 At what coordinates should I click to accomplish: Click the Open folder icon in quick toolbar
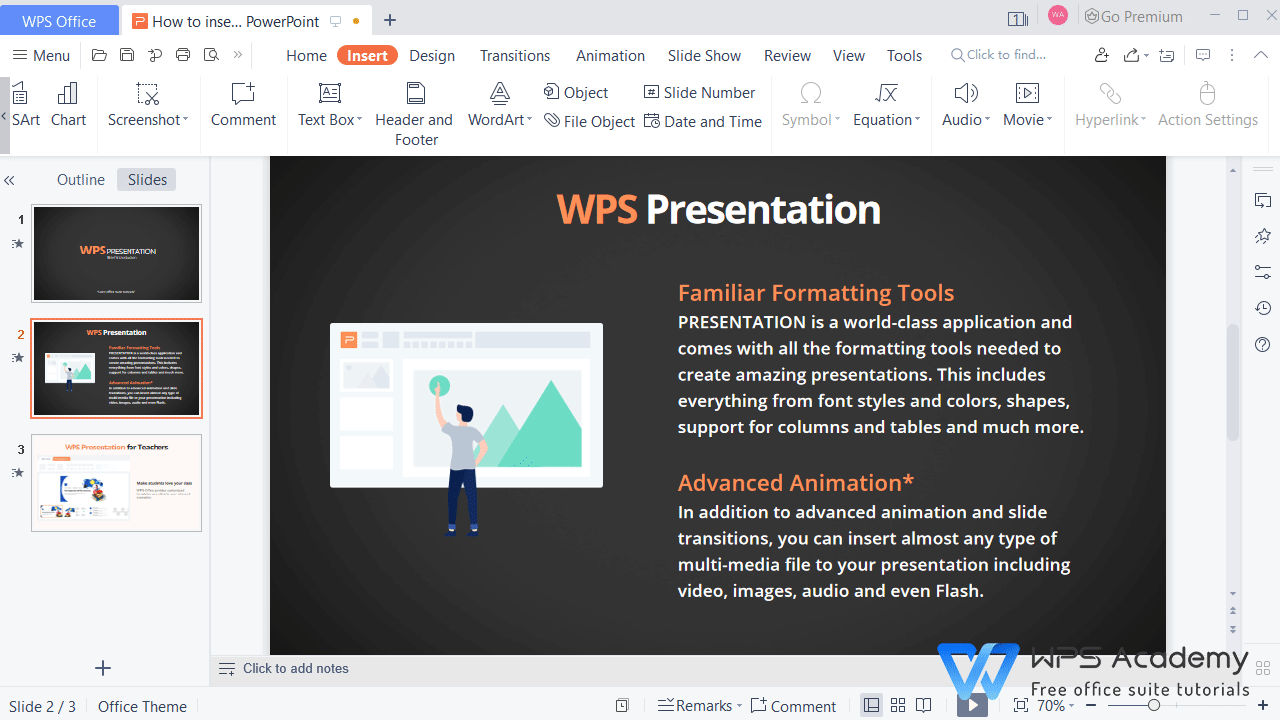[x=99, y=55]
